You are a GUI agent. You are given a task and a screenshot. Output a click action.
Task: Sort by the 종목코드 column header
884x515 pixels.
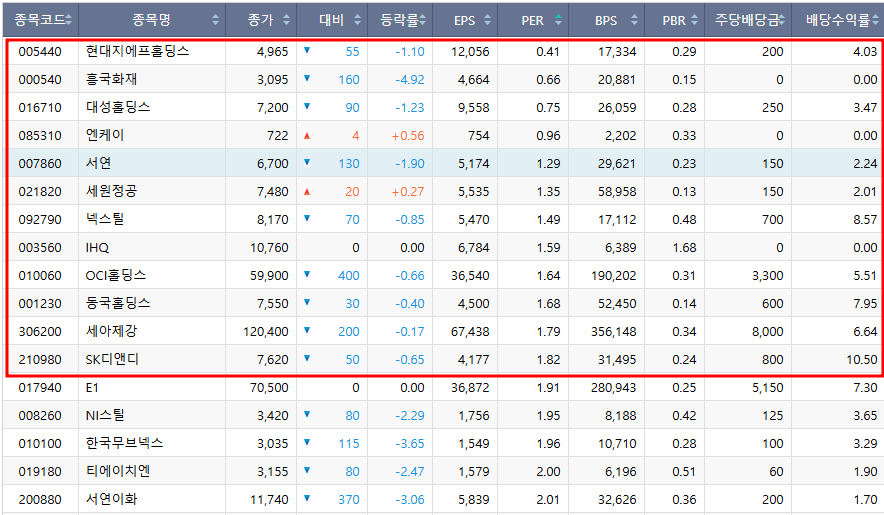41,20
